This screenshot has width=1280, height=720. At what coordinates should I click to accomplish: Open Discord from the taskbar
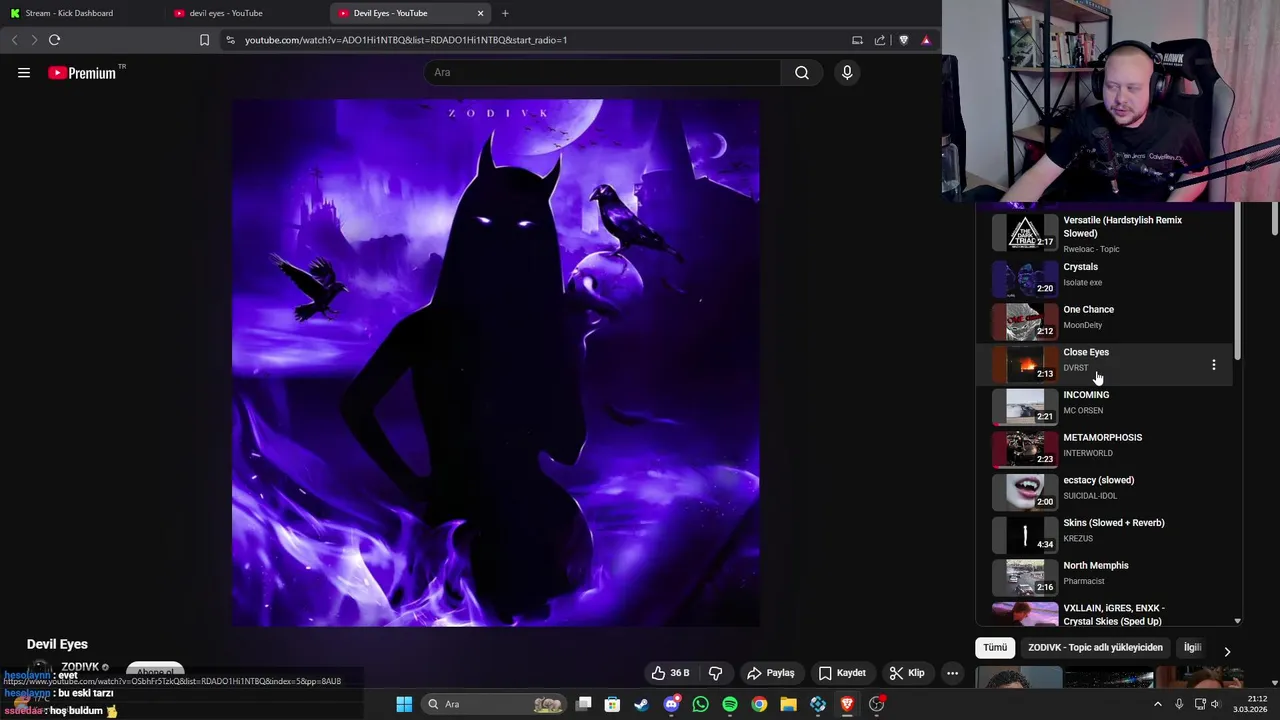(671, 704)
